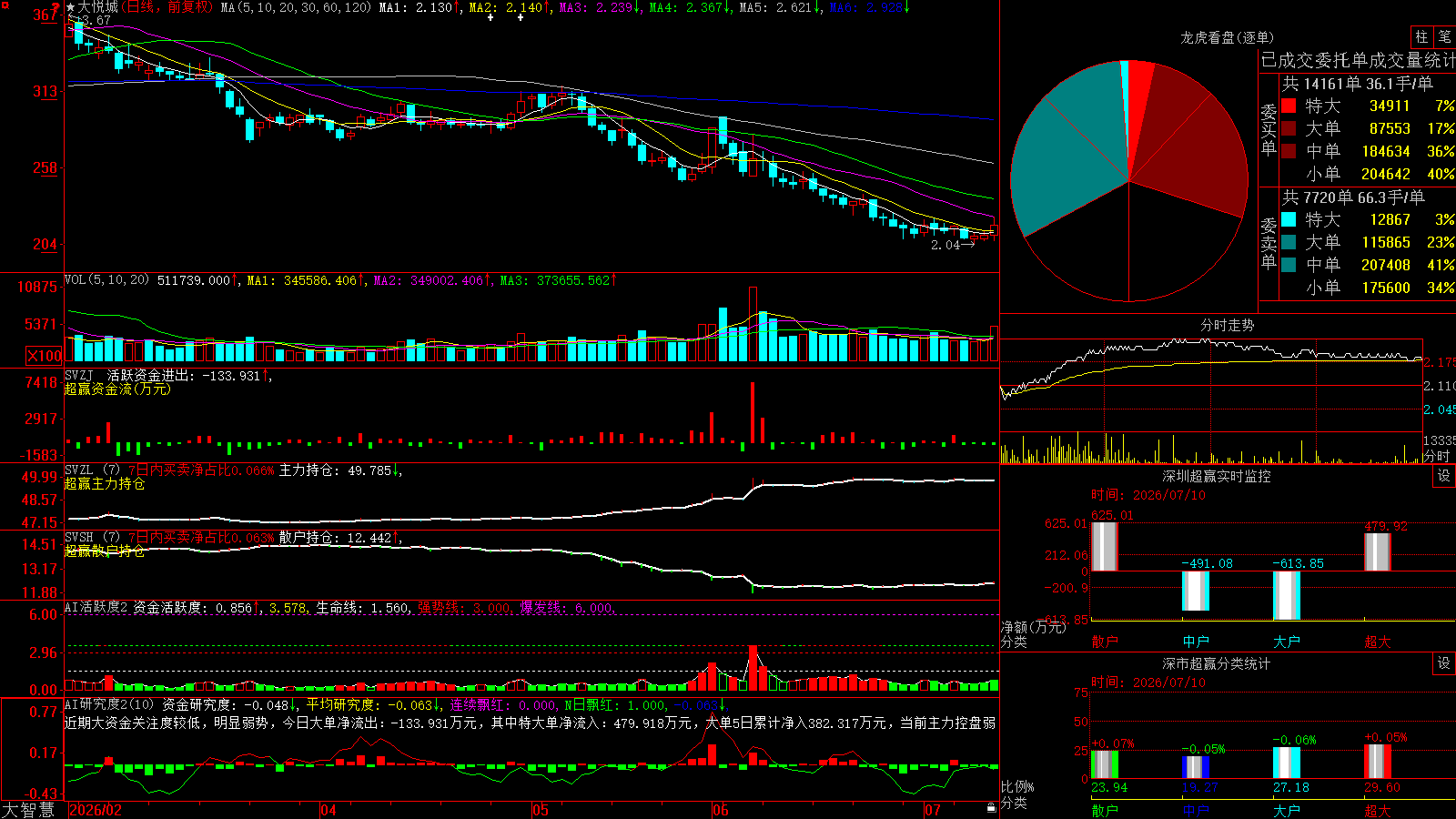Click the 超赢资金流(万元) indicator label
Image resolution: width=1456 pixels, height=819 pixels.
[117, 389]
